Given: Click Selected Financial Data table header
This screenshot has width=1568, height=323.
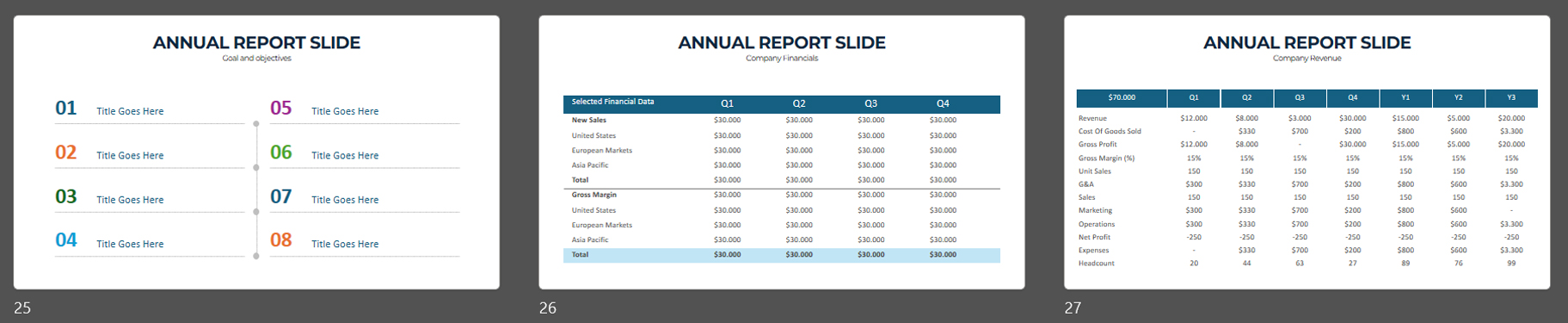Looking at the screenshot, I should coord(612,102).
